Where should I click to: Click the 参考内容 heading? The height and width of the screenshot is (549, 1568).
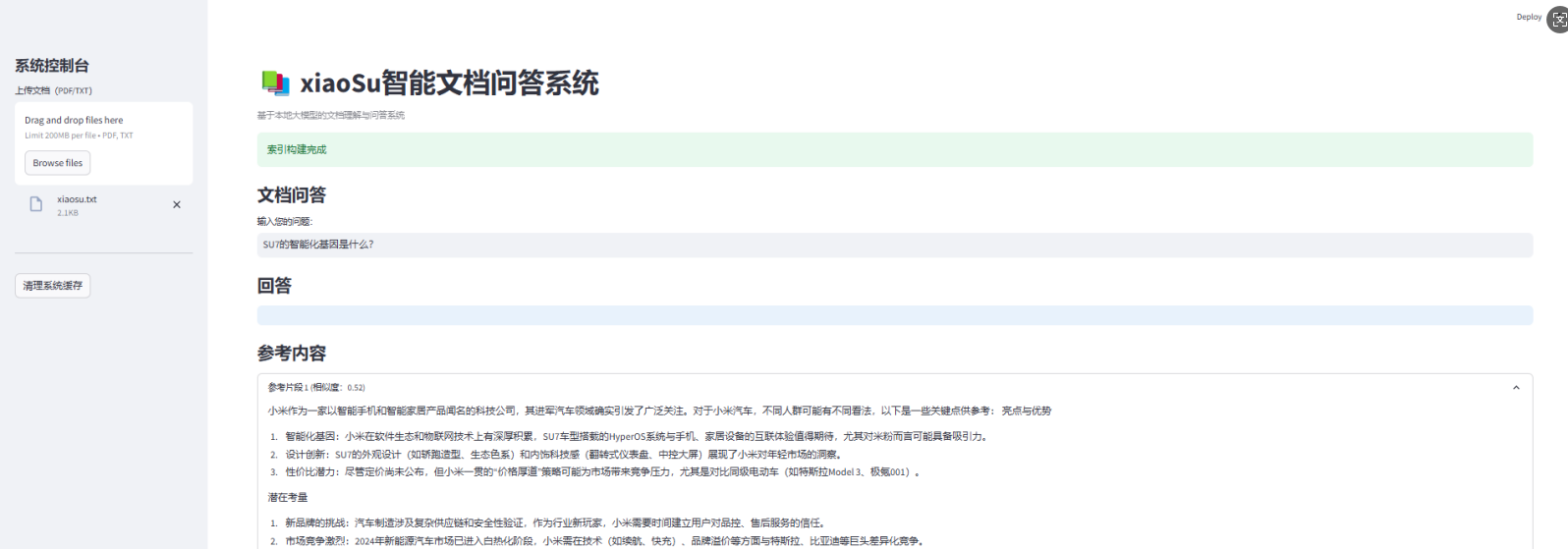[292, 354]
